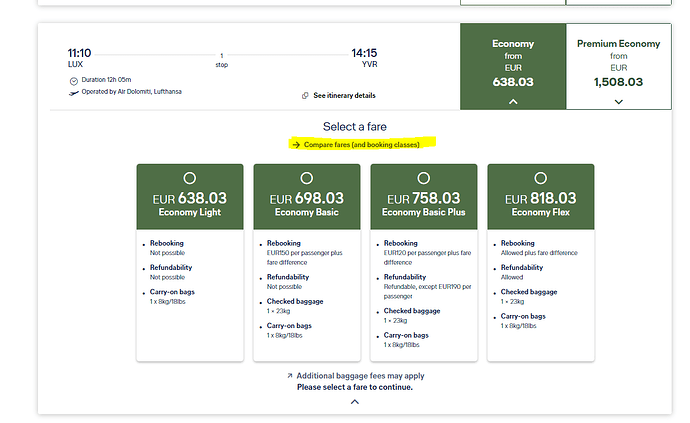Viewport: 690px width, 423px height.
Task: Select the Economy Basic fare radio button
Action: 307,178
